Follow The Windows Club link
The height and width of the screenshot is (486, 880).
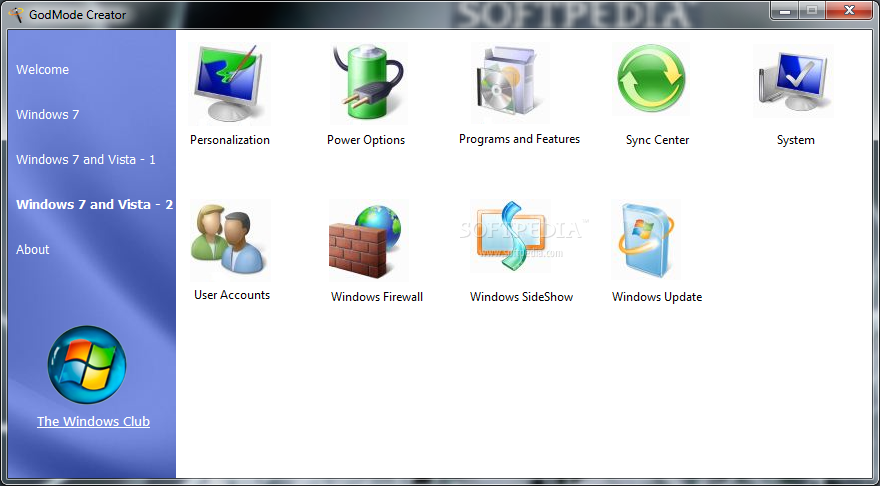click(x=93, y=421)
